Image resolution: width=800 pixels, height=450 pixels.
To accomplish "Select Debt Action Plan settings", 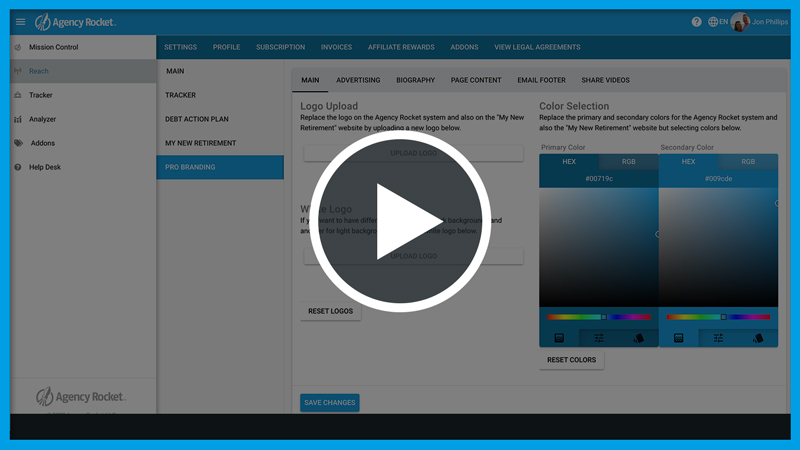I will (x=220, y=119).
